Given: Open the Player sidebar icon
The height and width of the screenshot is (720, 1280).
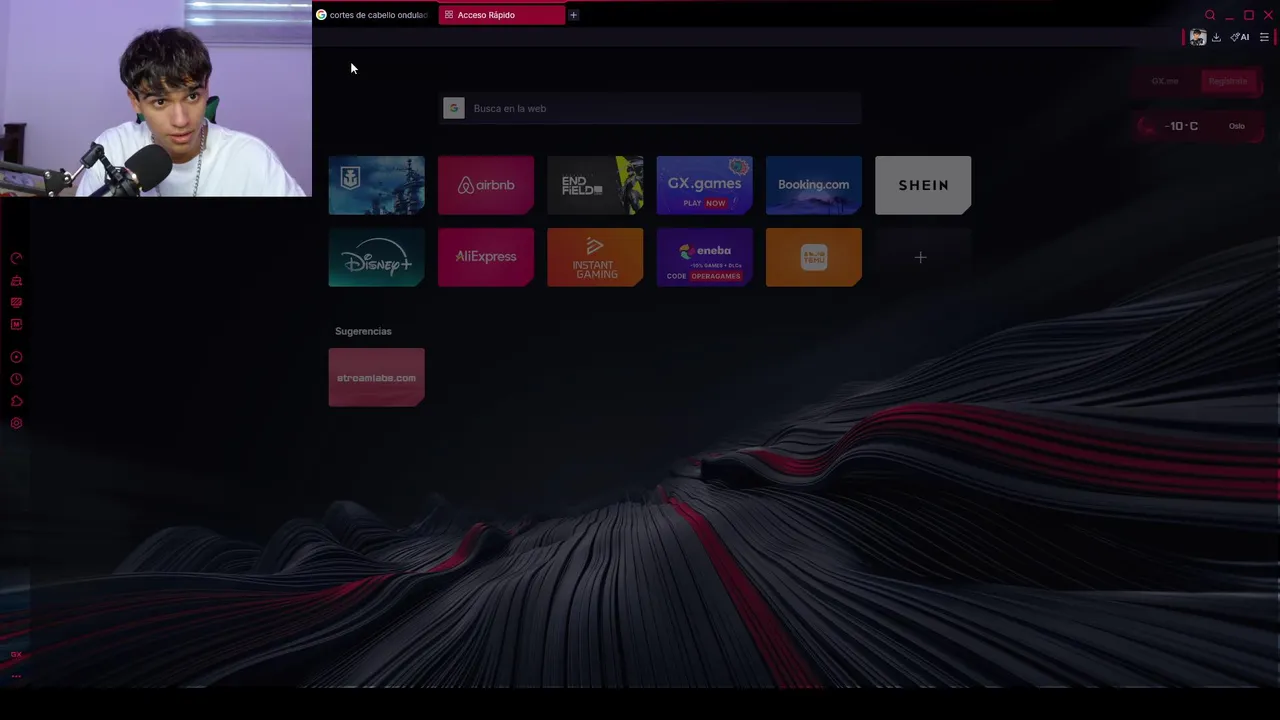Looking at the screenshot, I should point(16,357).
